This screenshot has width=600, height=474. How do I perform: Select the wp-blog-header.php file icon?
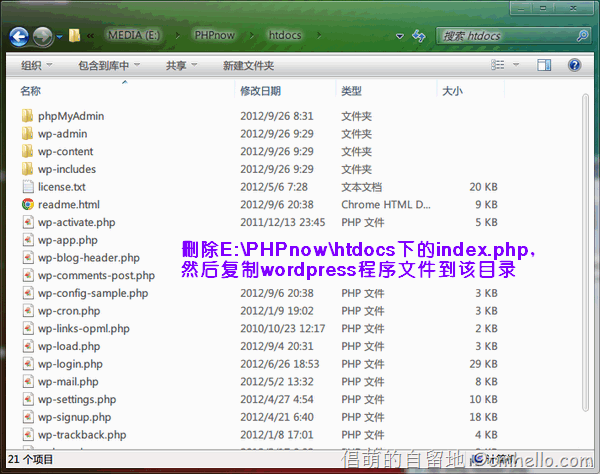coord(28,257)
